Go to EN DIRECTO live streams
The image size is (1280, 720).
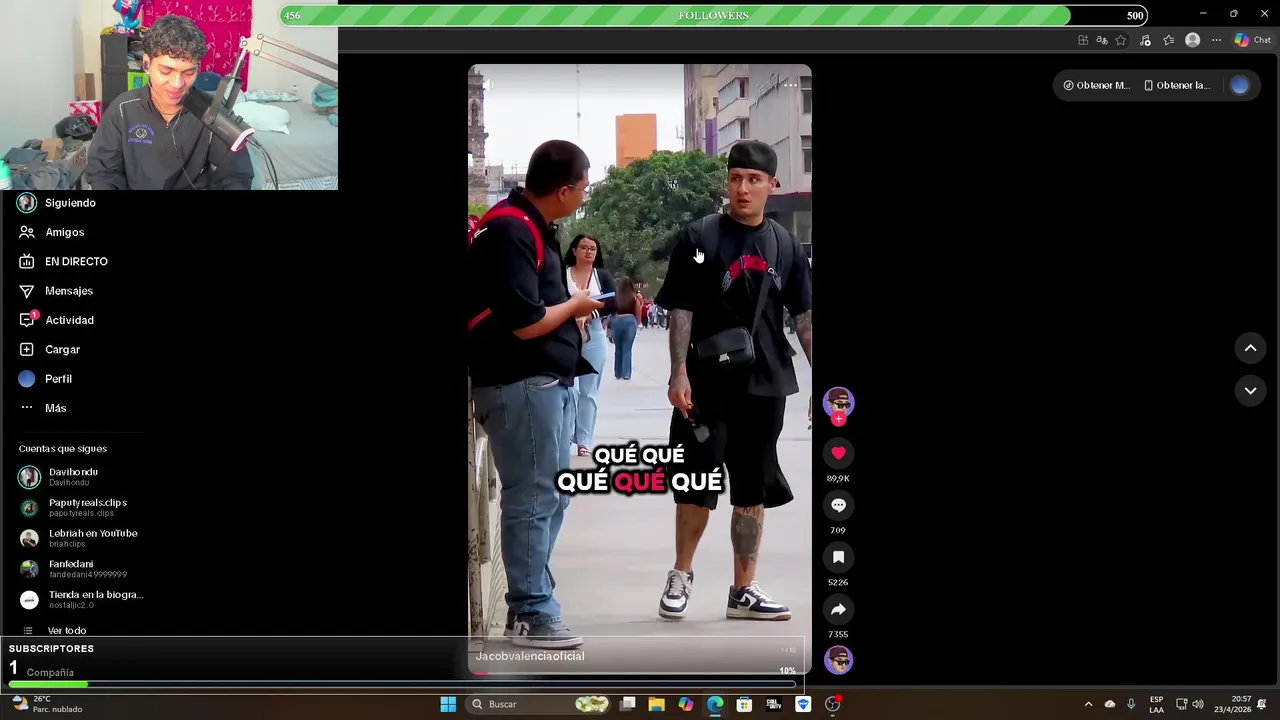coord(63,261)
